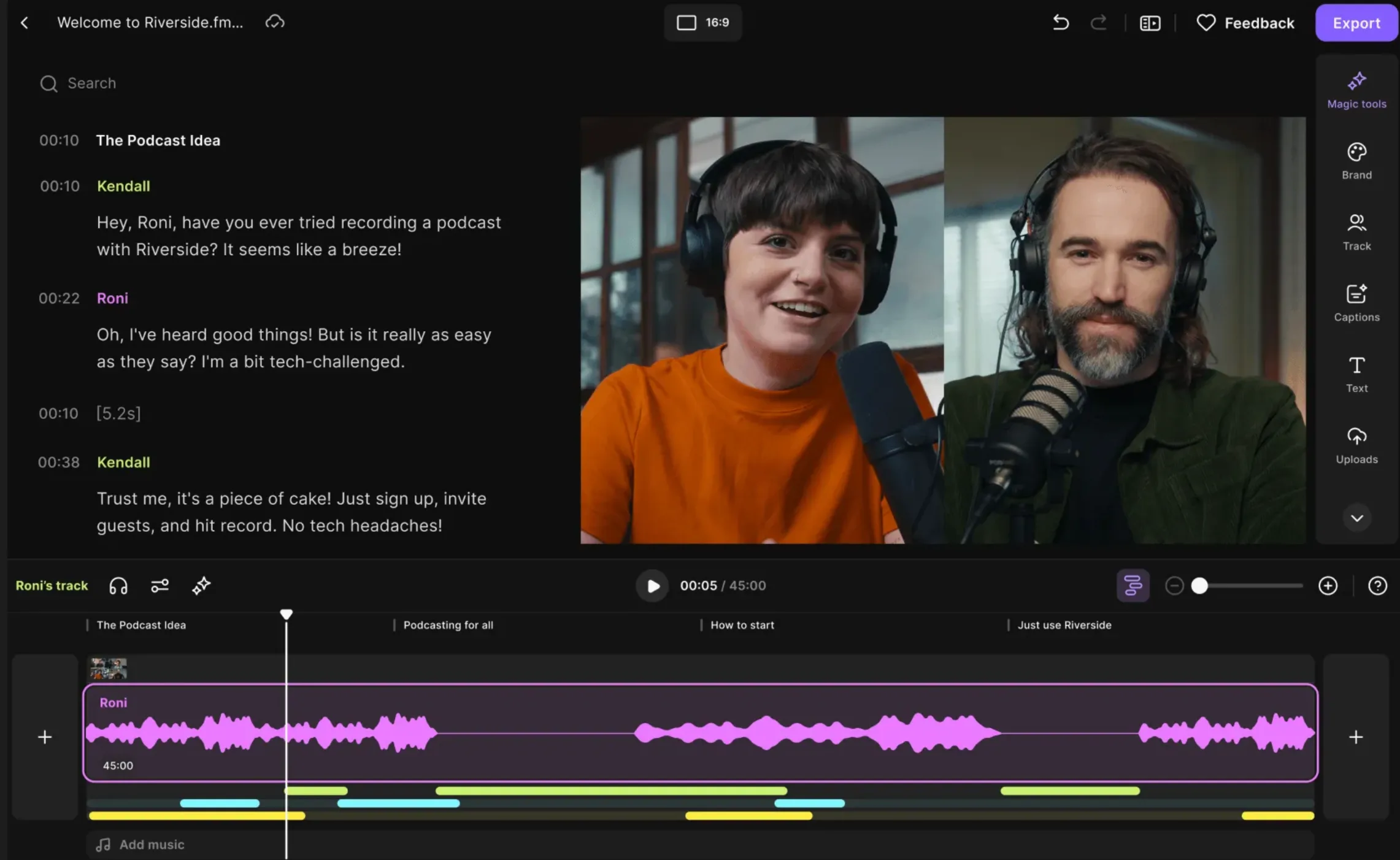The image size is (1400, 860).
Task: Open the Feedback form
Action: point(1244,23)
